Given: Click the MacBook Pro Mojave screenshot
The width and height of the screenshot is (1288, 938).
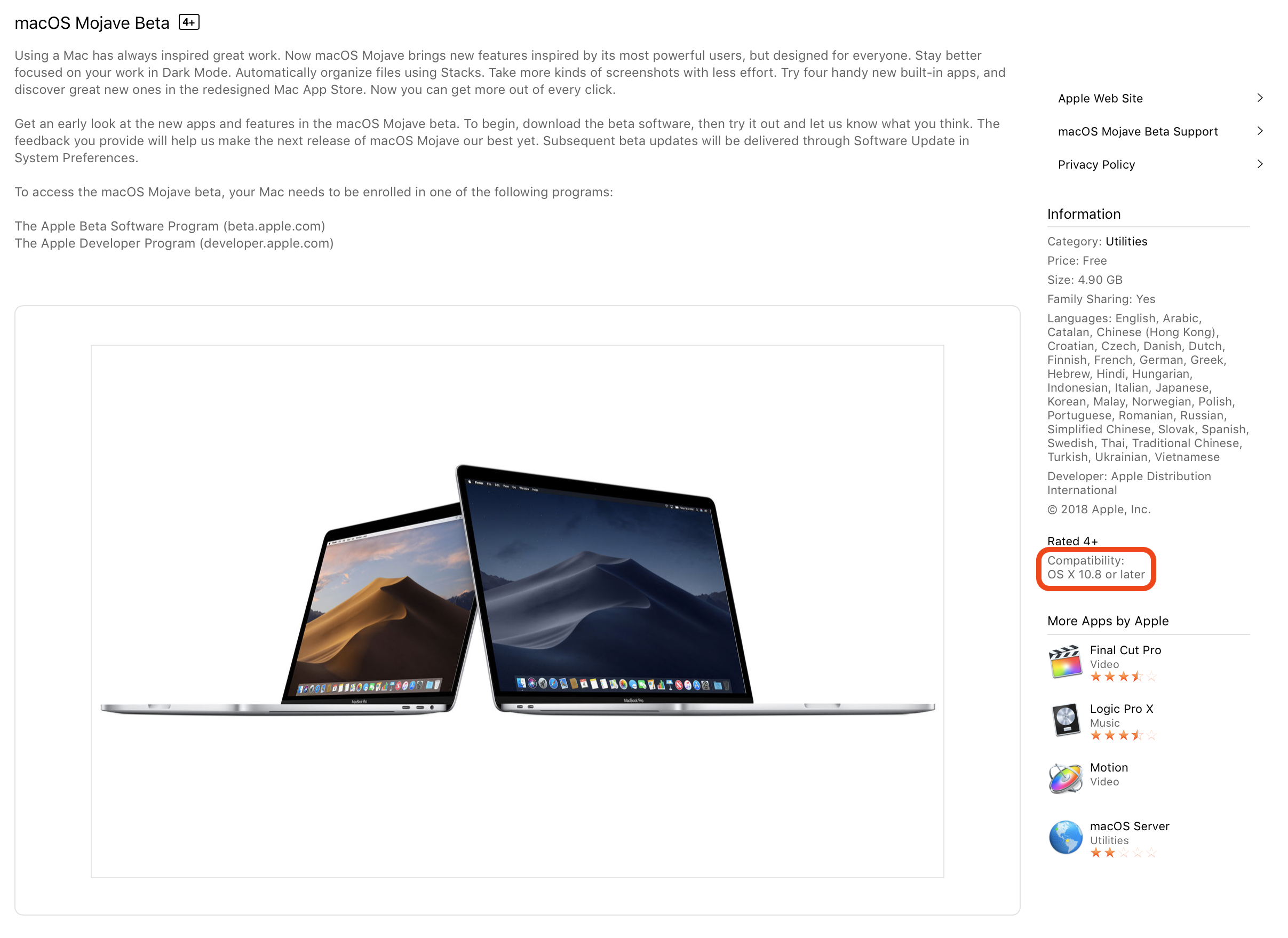Looking at the screenshot, I should tap(518, 611).
